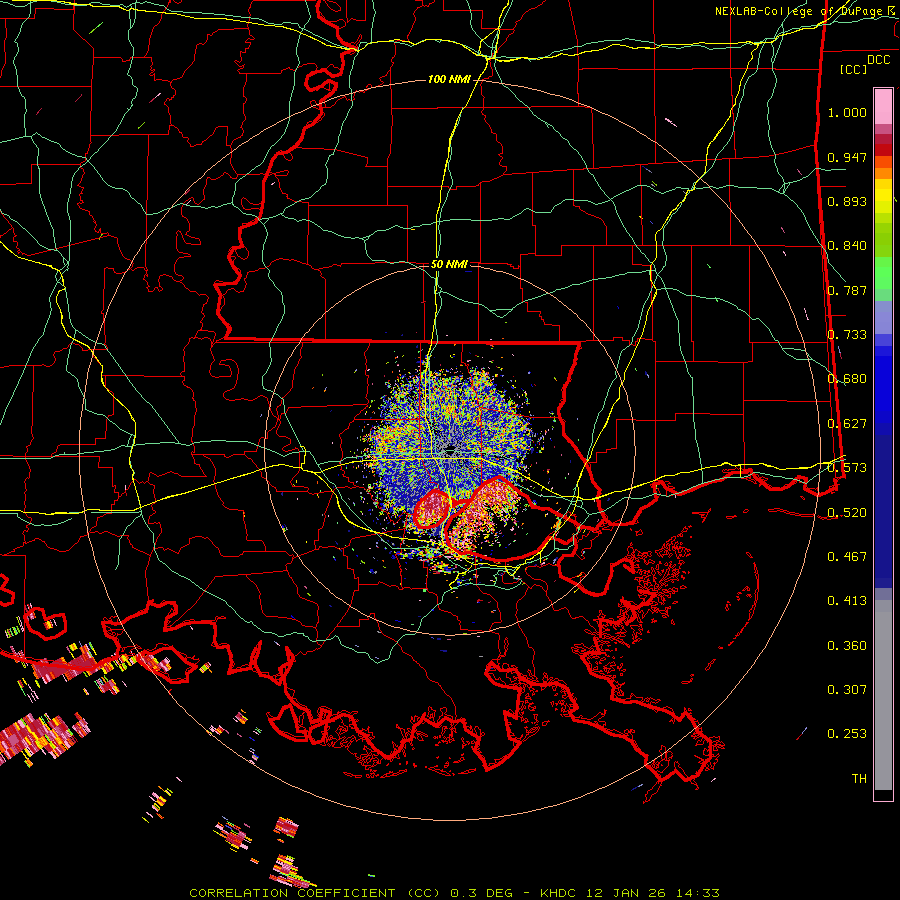Select the 1.000 scale value

coord(847,112)
